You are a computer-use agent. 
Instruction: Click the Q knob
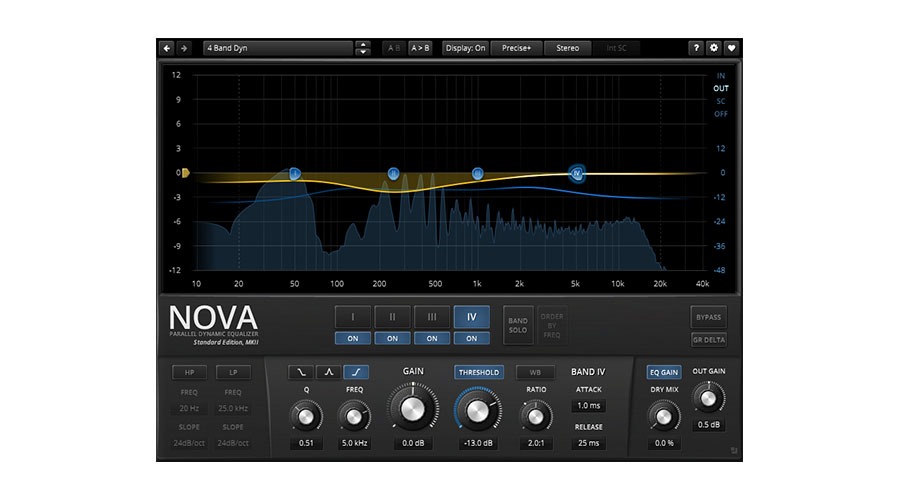pyautogui.click(x=306, y=417)
